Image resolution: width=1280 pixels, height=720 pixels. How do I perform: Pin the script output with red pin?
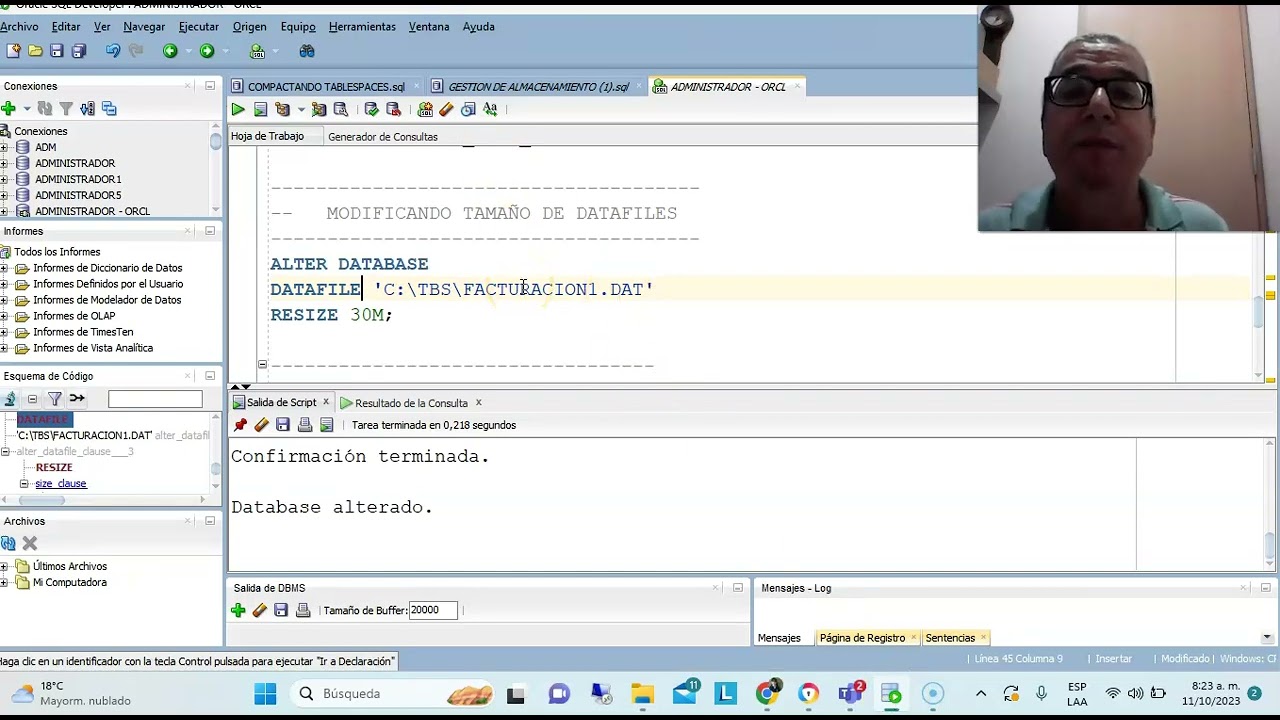pos(240,425)
